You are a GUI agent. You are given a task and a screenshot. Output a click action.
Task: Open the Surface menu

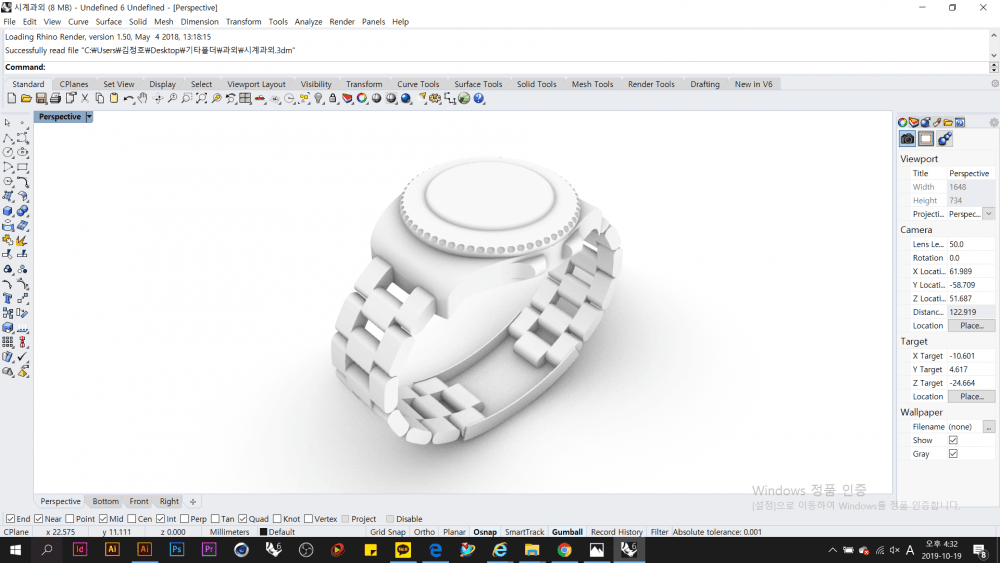[108, 21]
